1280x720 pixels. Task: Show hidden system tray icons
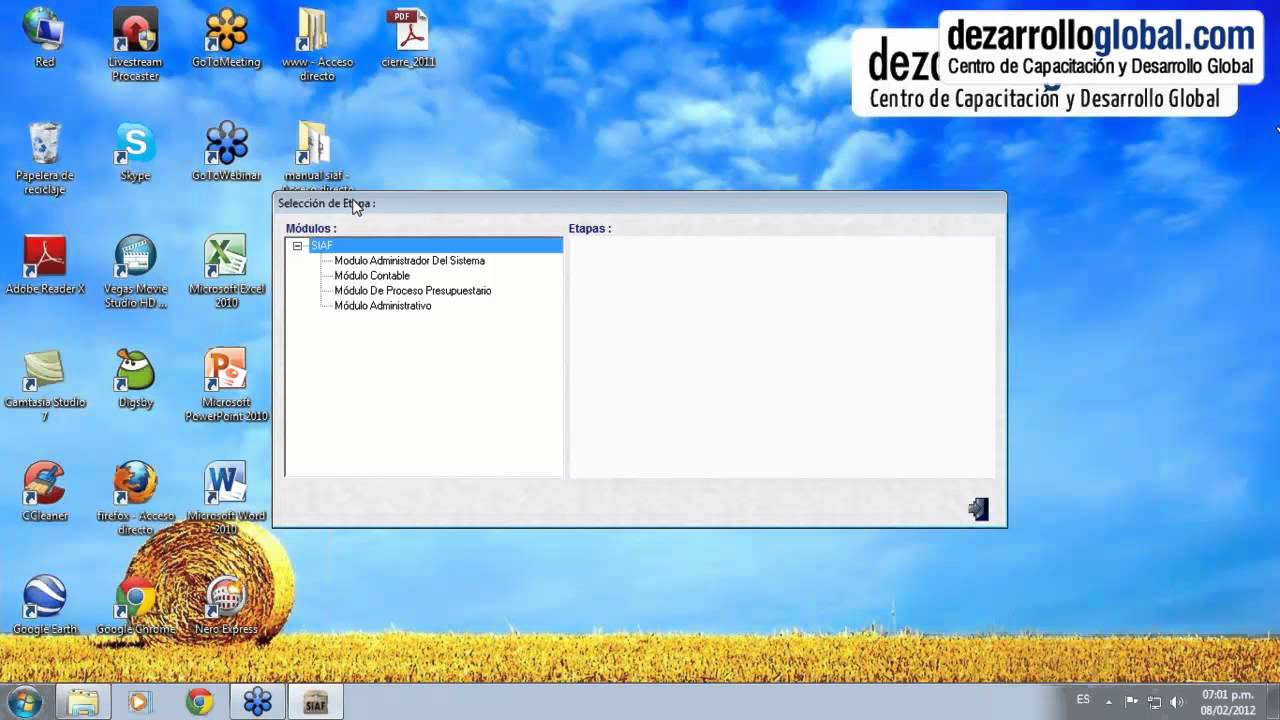(x=1108, y=702)
